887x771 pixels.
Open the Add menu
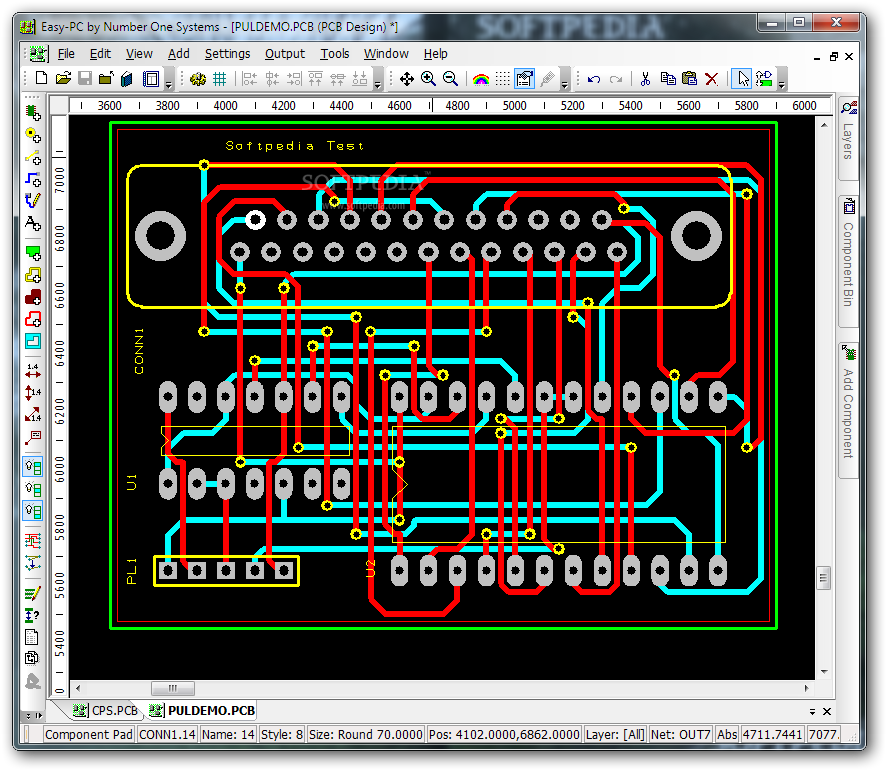pos(179,54)
